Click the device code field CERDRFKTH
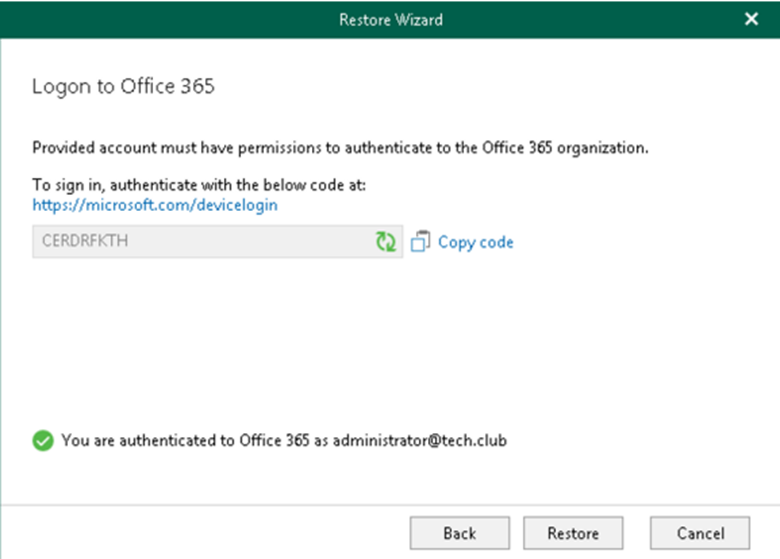This screenshot has height=559, width=780. coord(217,241)
